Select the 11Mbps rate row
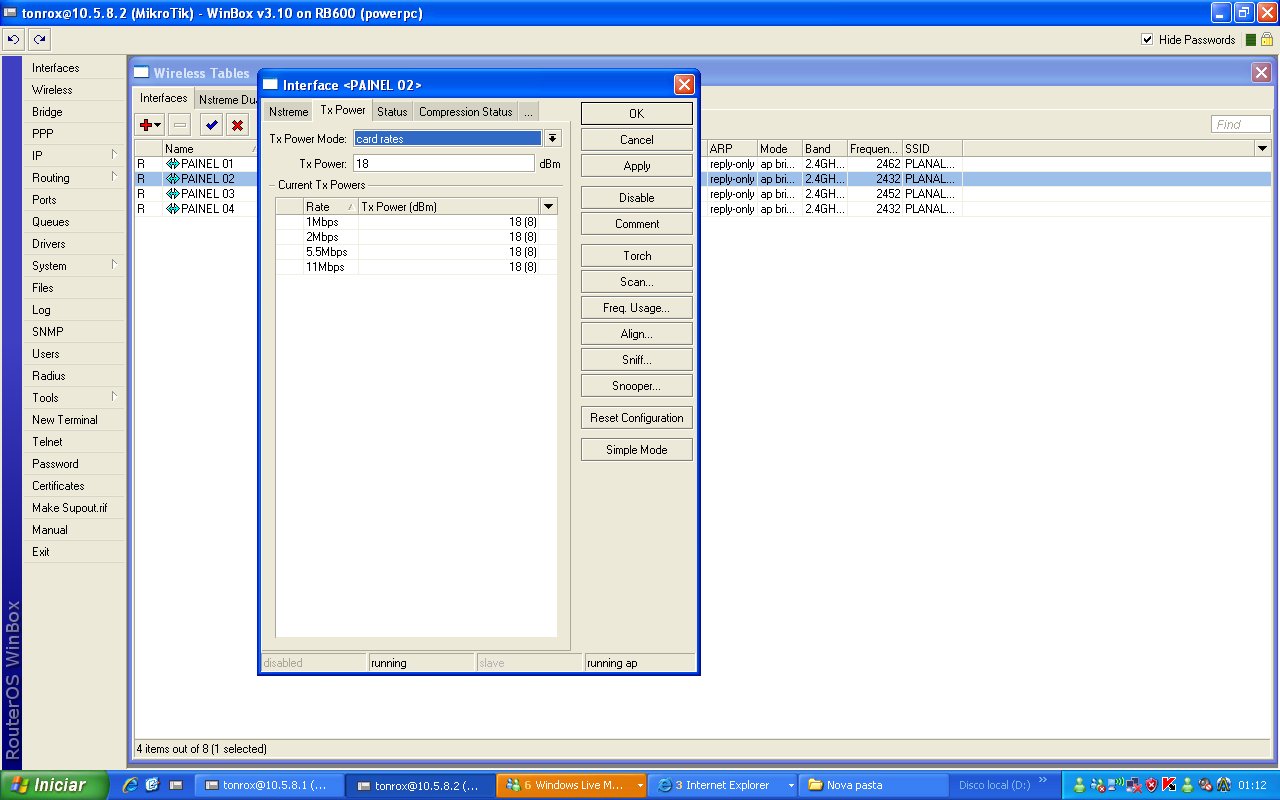The image size is (1280, 800). [x=416, y=267]
